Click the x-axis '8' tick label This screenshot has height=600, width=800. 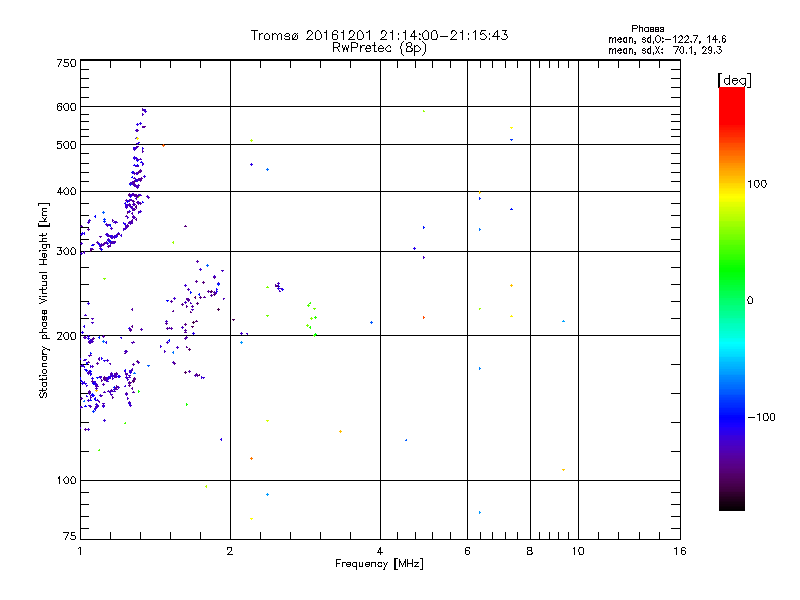(x=530, y=551)
